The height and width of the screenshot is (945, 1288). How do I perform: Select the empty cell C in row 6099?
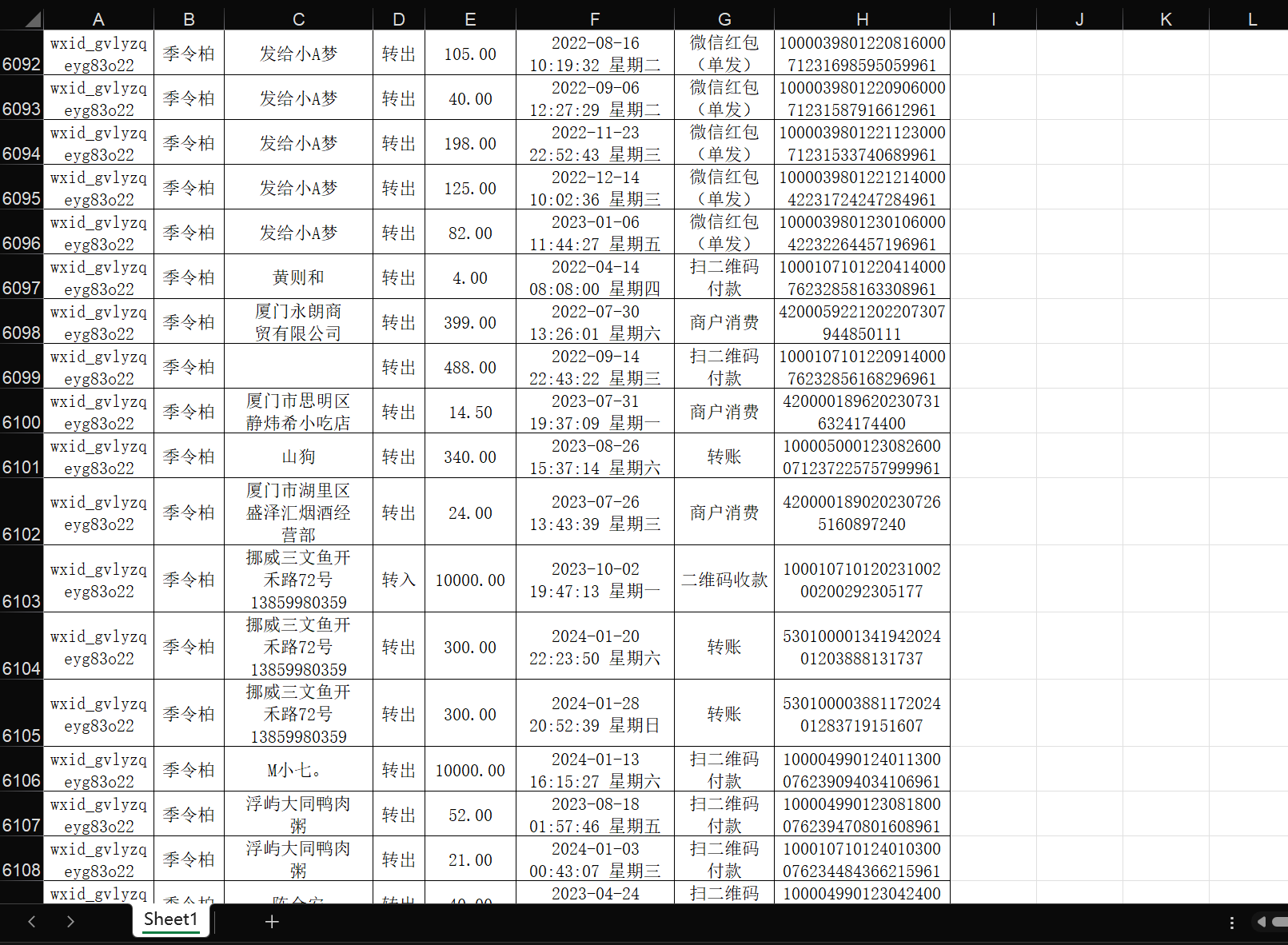(298, 368)
